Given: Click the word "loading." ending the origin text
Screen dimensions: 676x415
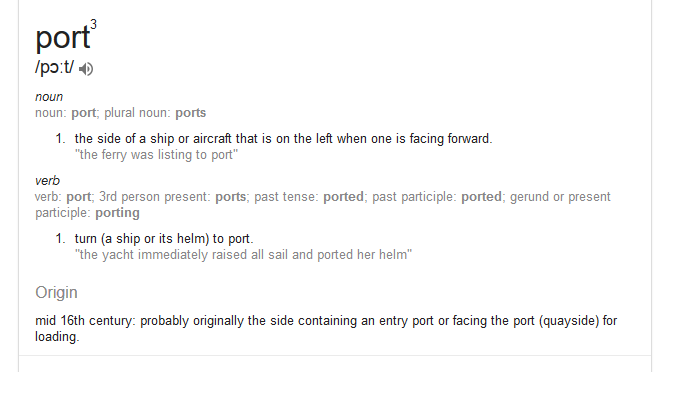Looking at the screenshot, I should pyautogui.click(x=57, y=337).
